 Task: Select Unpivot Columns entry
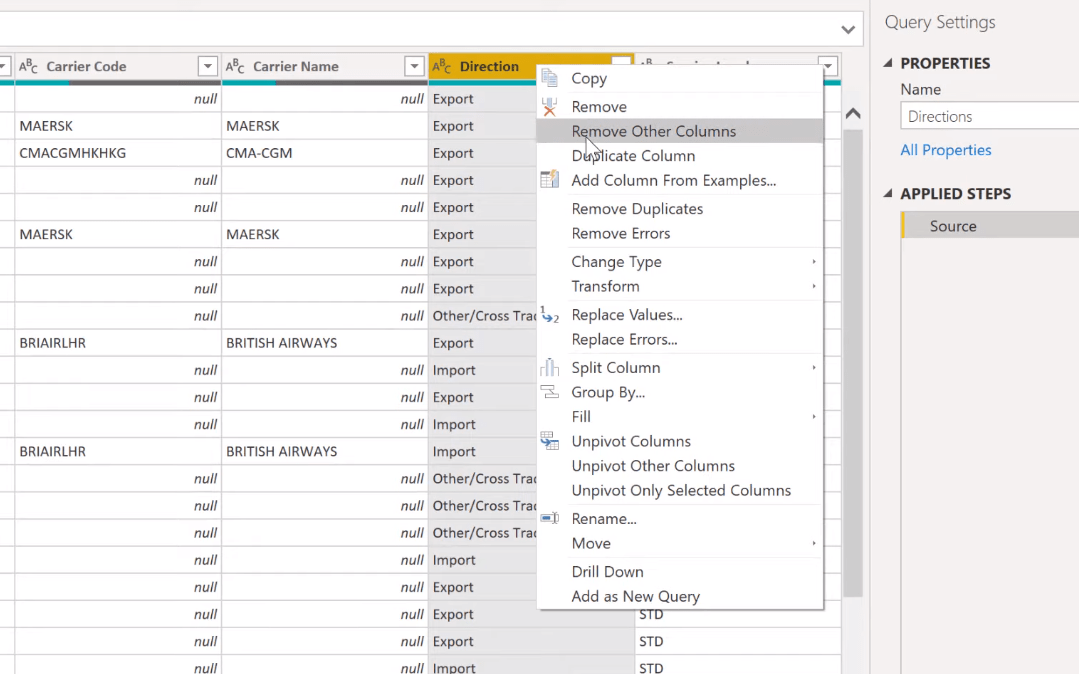(x=680, y=441)
